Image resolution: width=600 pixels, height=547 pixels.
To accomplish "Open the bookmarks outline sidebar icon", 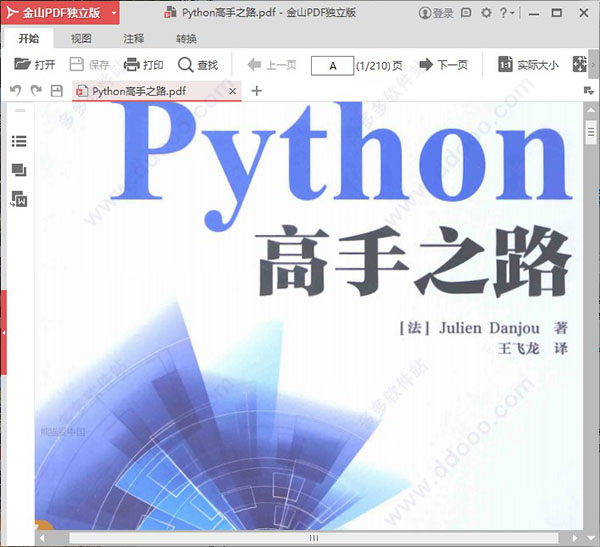I will click(x=19, y=141).
